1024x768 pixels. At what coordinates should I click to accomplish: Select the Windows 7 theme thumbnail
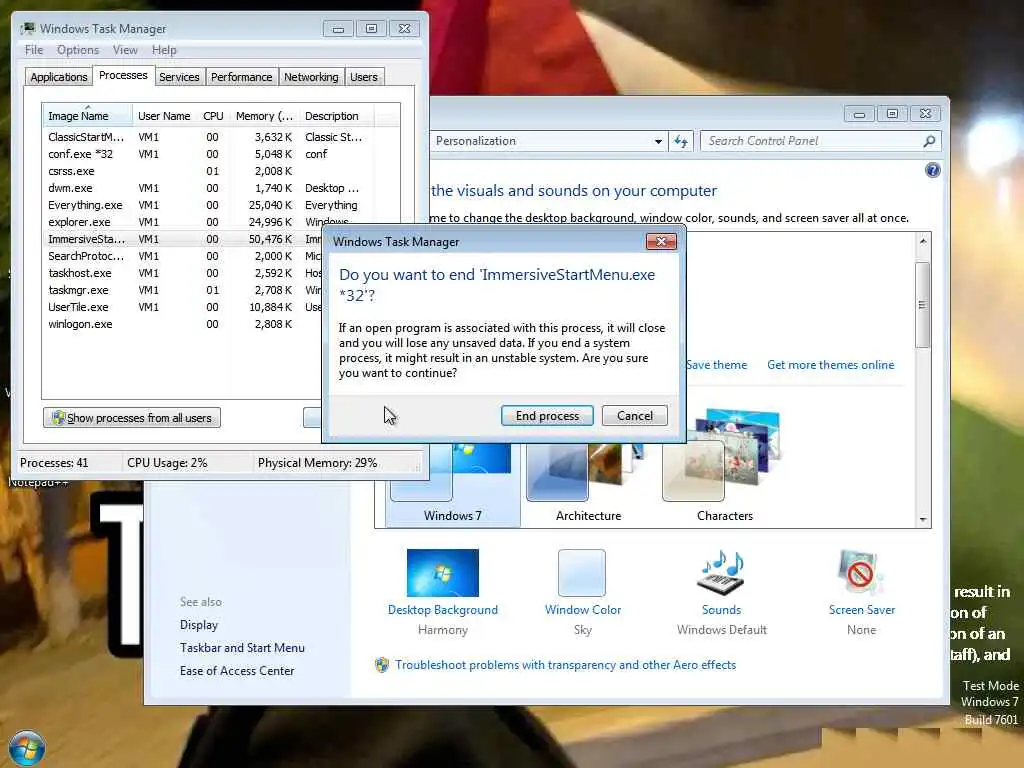(x=452, y=483)
